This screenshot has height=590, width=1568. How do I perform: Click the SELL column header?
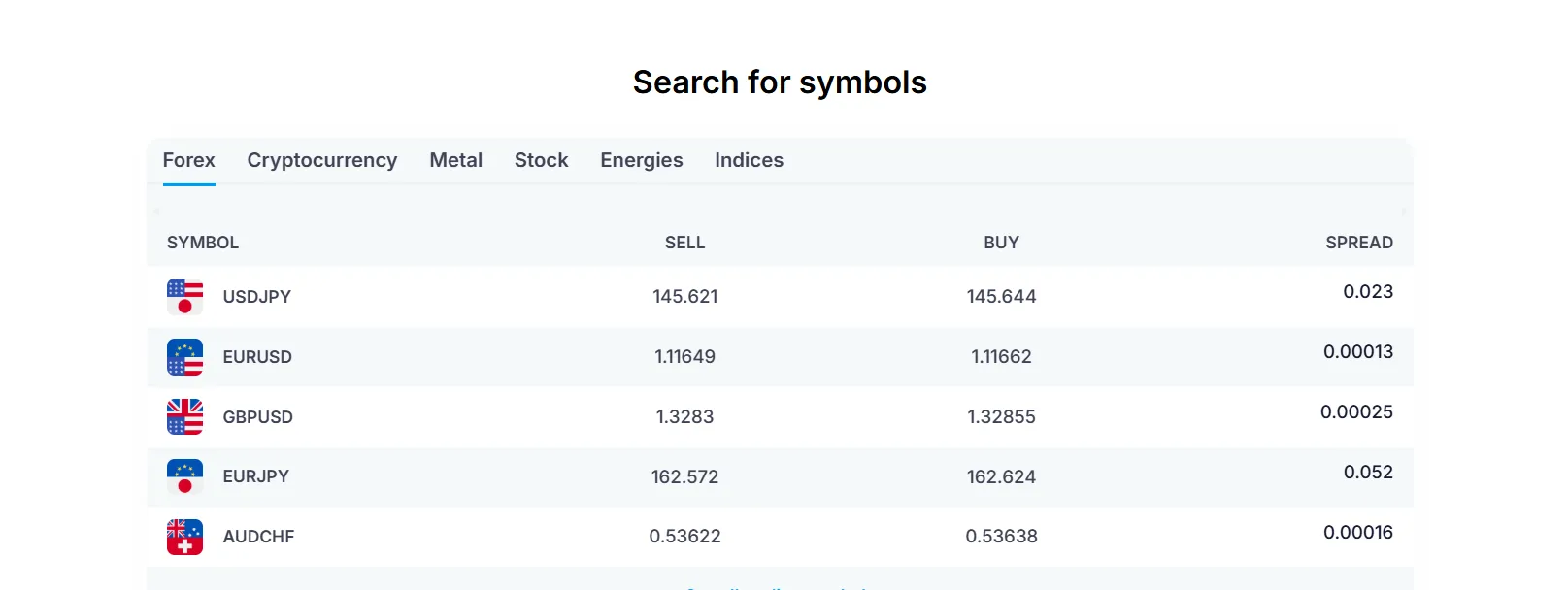pyautogui.click(x=685, y=243)
